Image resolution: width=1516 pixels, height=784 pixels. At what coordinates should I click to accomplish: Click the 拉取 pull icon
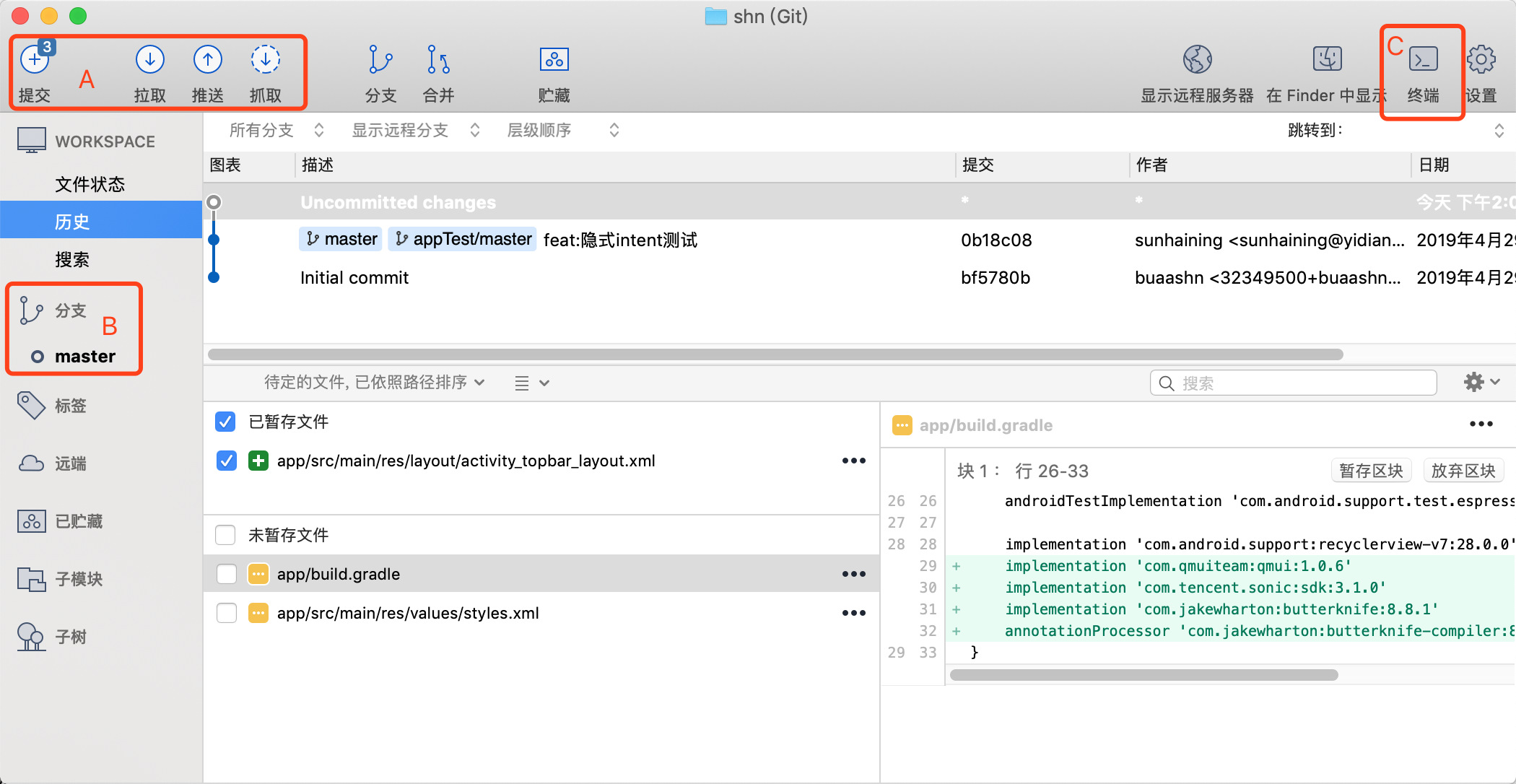pos(149,59)
